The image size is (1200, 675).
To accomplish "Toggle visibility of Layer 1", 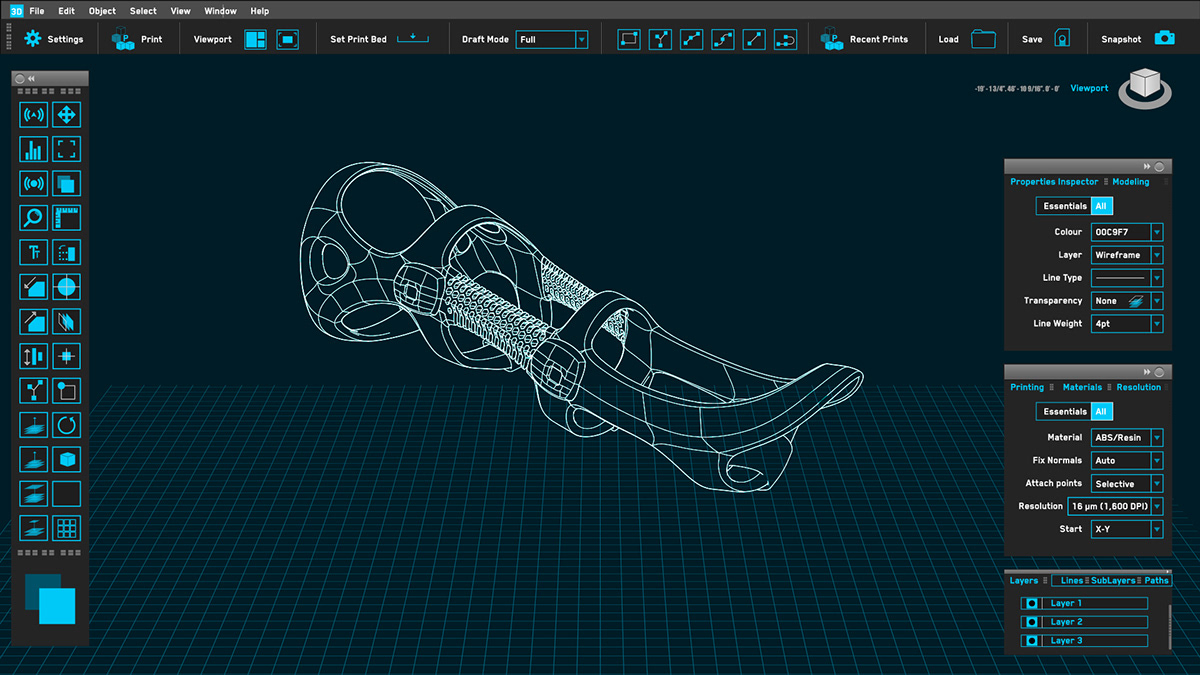I will pyautogui.click(x=1032, y=604).
